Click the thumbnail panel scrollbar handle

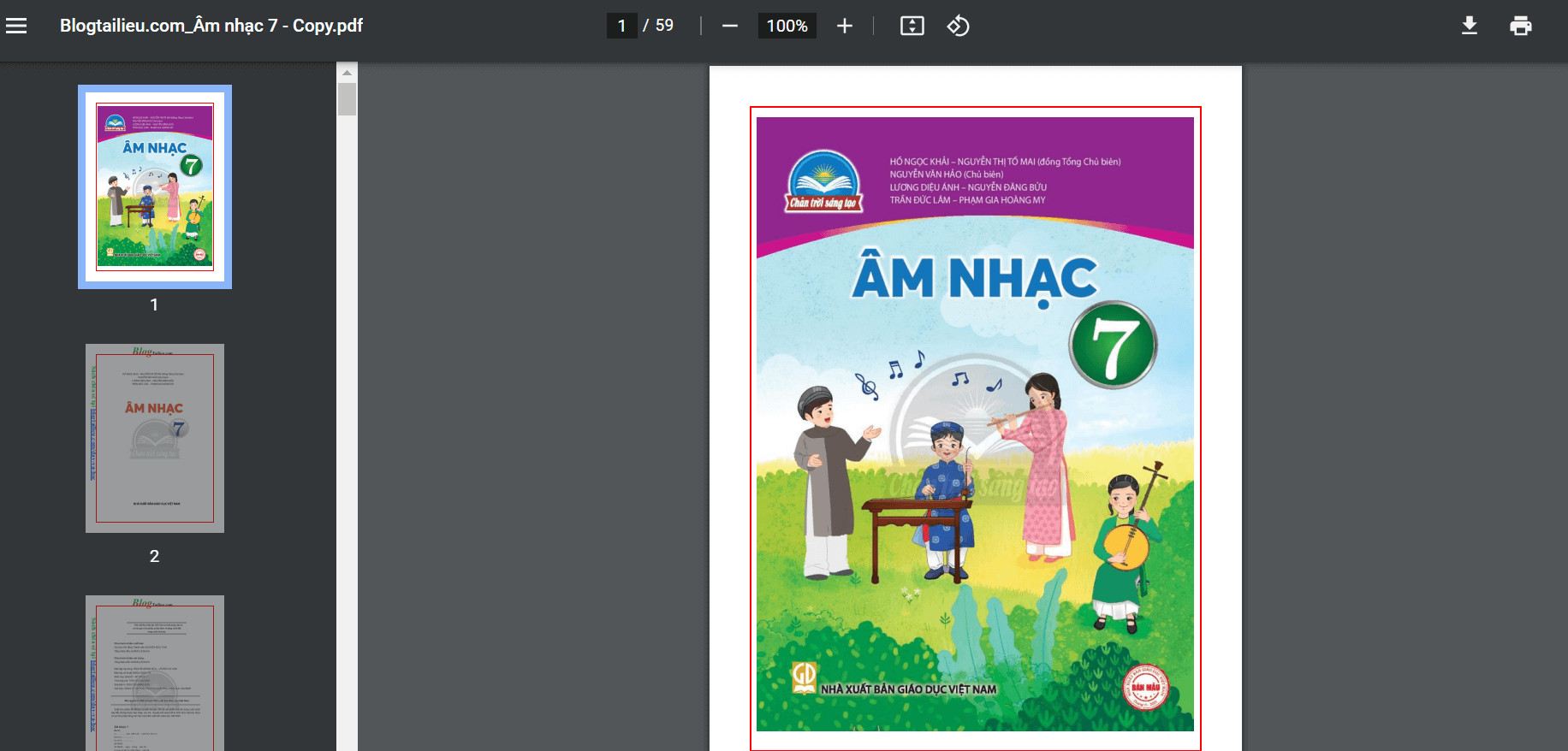click(x=347, y=98)
